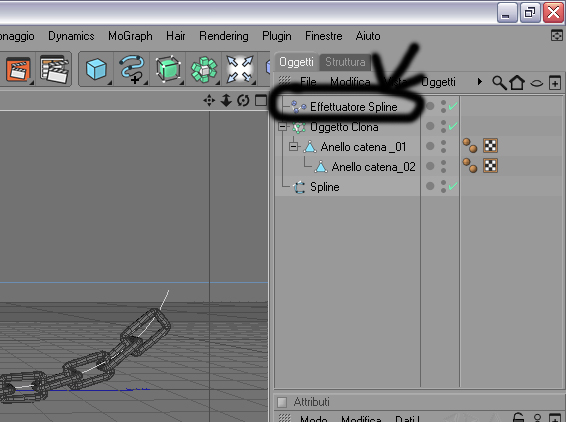Toggle green enable checkmark for Effettuatore Spline
566x422 pixels.
(453, 106)
